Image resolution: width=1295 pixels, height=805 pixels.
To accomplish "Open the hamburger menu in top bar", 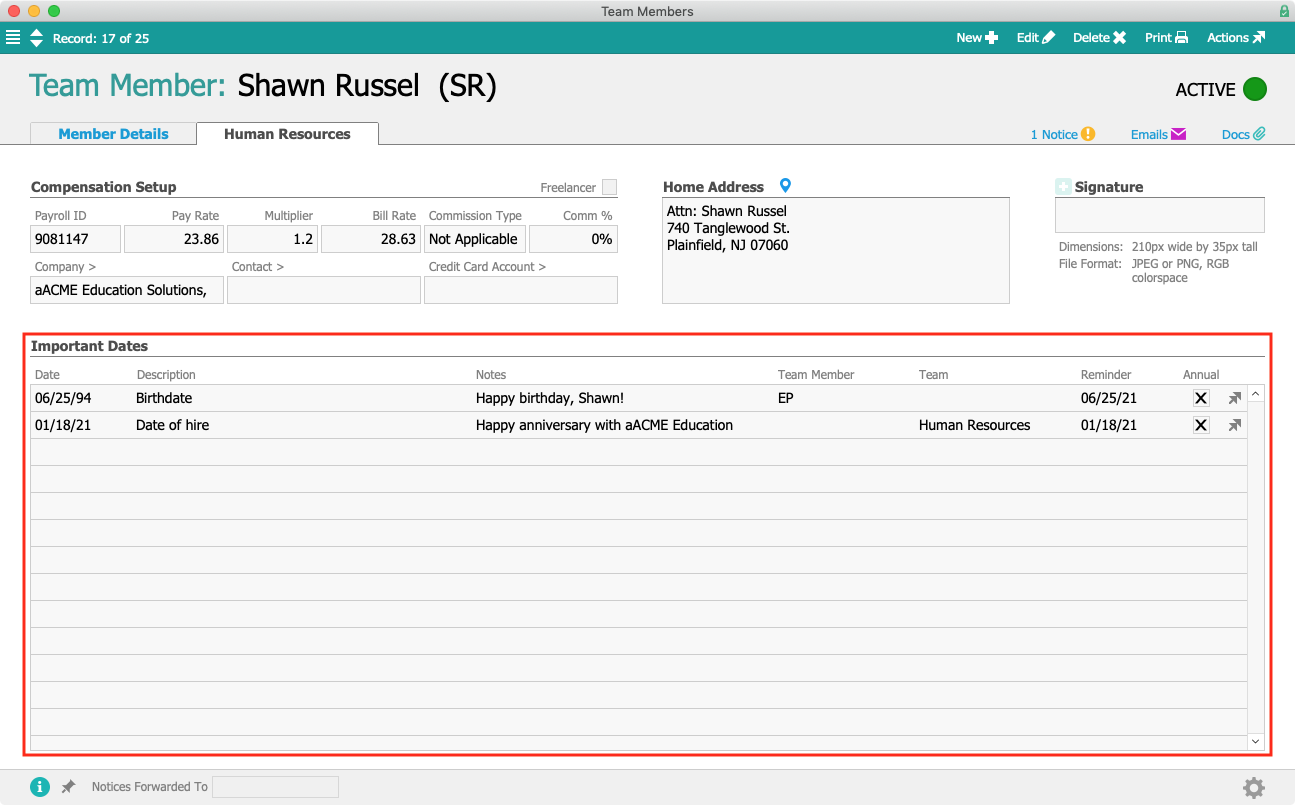I will click(13, 38).
